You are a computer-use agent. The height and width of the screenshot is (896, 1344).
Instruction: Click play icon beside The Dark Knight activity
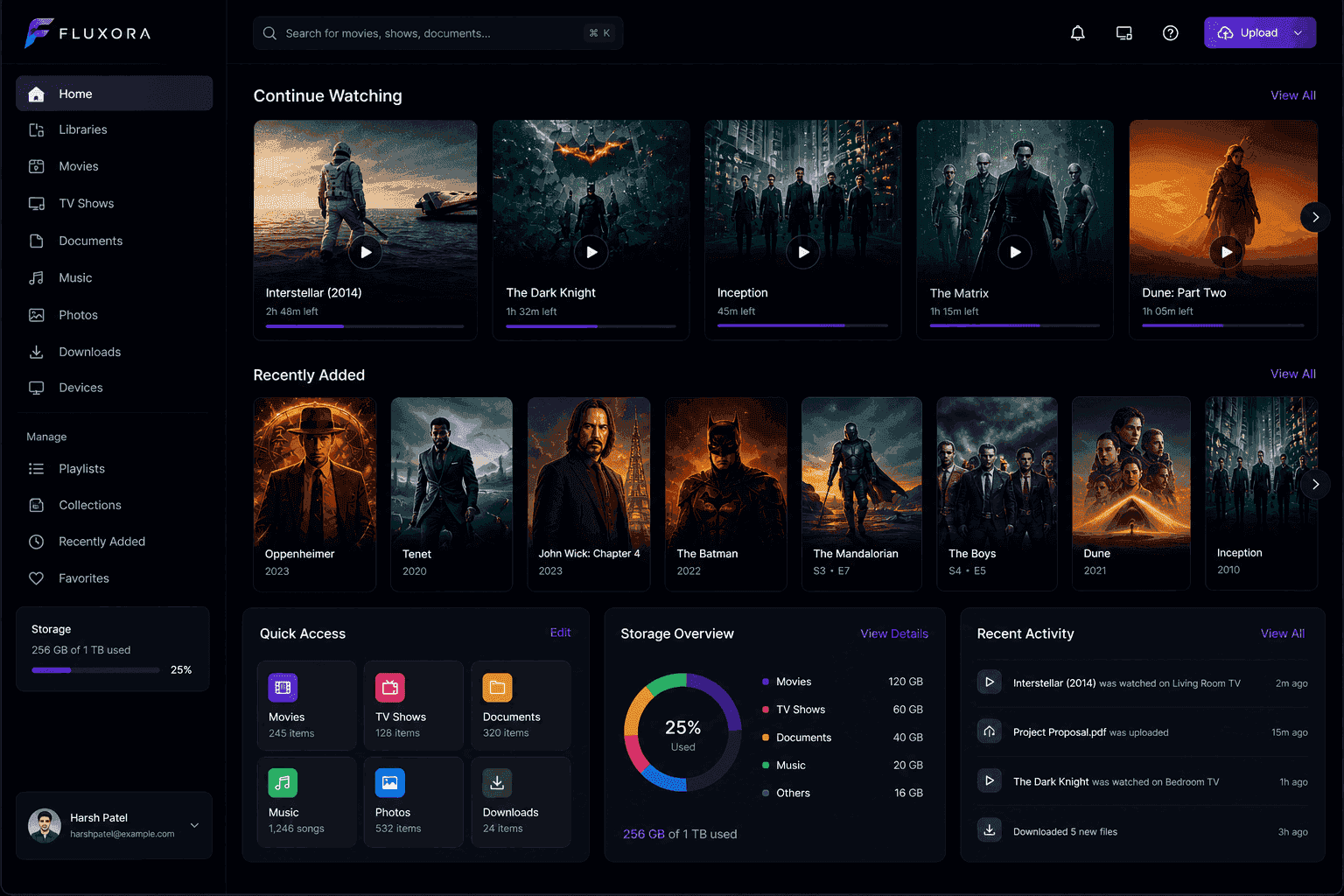[x=990, y=781]
